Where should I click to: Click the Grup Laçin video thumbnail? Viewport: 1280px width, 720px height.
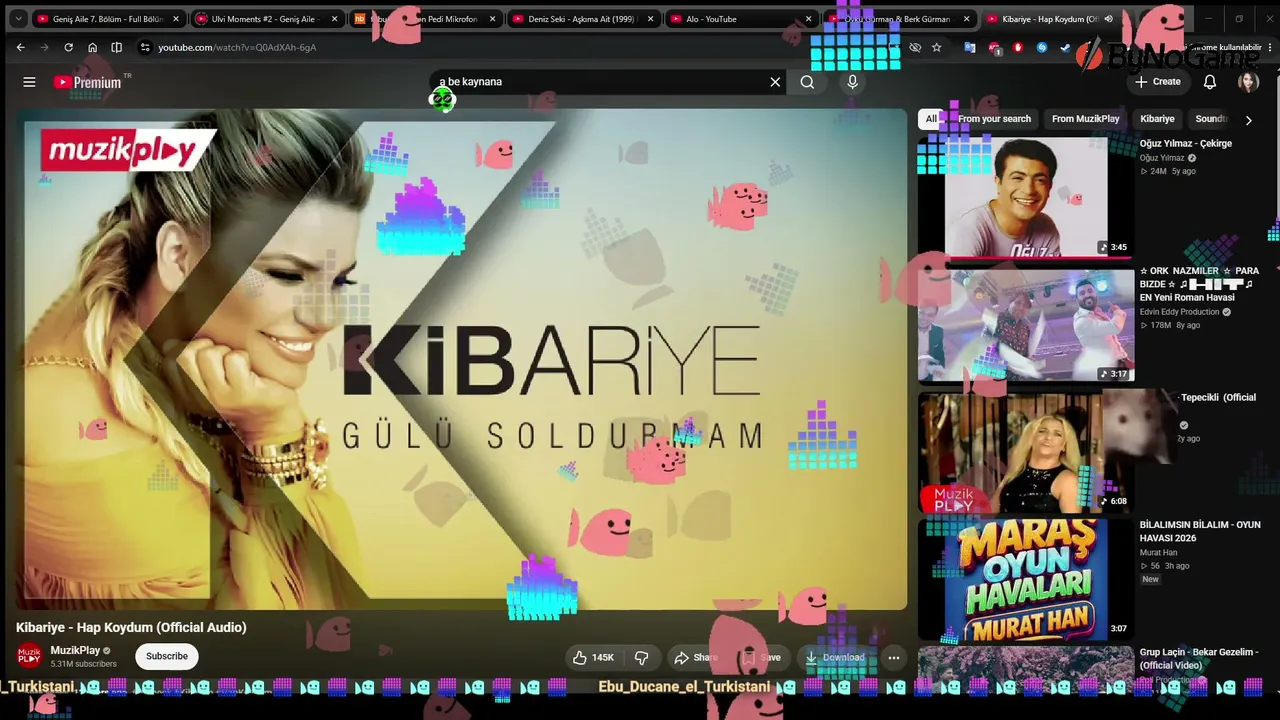click(x=1026, y=670)
